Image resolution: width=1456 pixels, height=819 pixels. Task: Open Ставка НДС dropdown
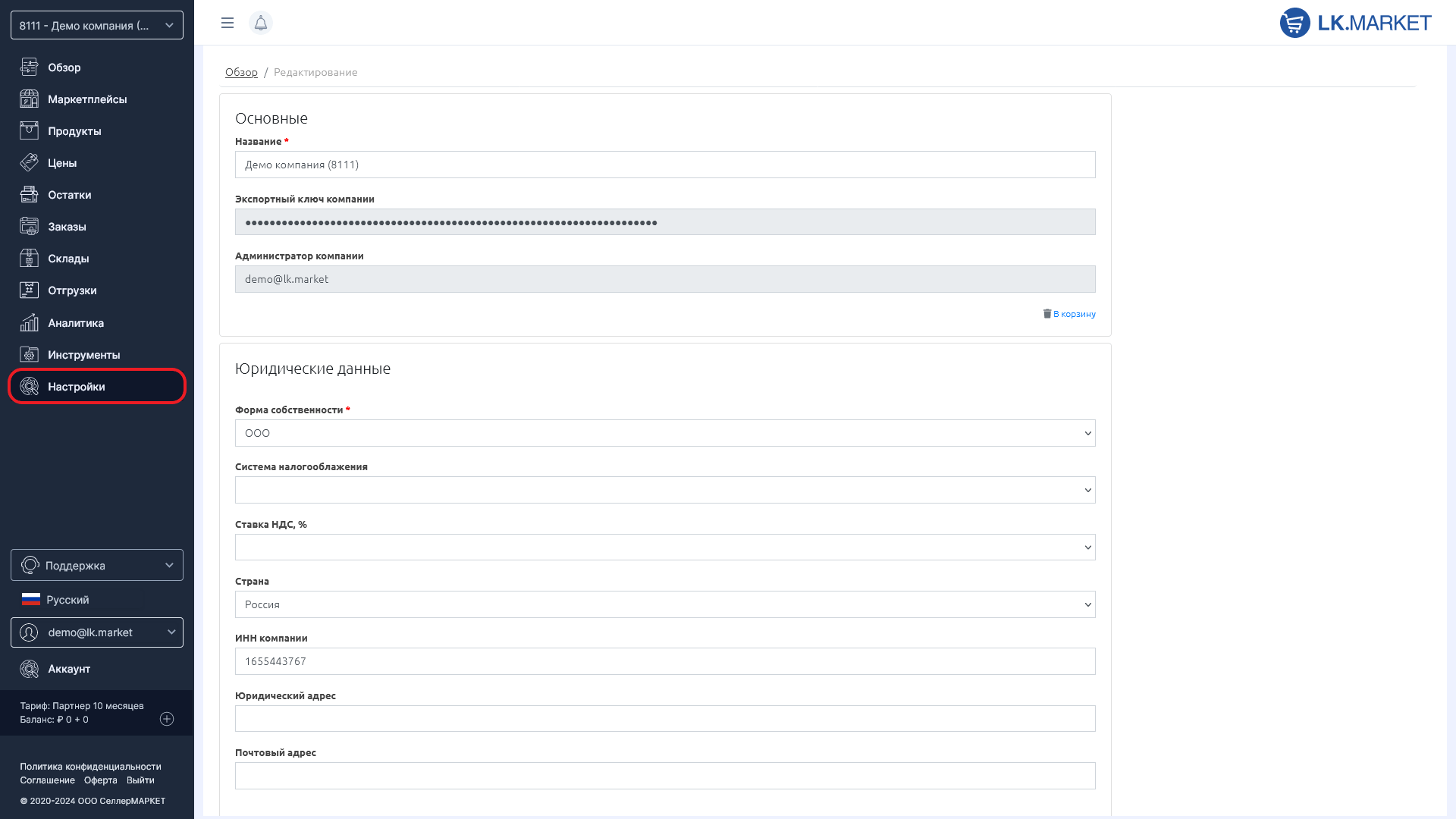[x=664, y=548]
